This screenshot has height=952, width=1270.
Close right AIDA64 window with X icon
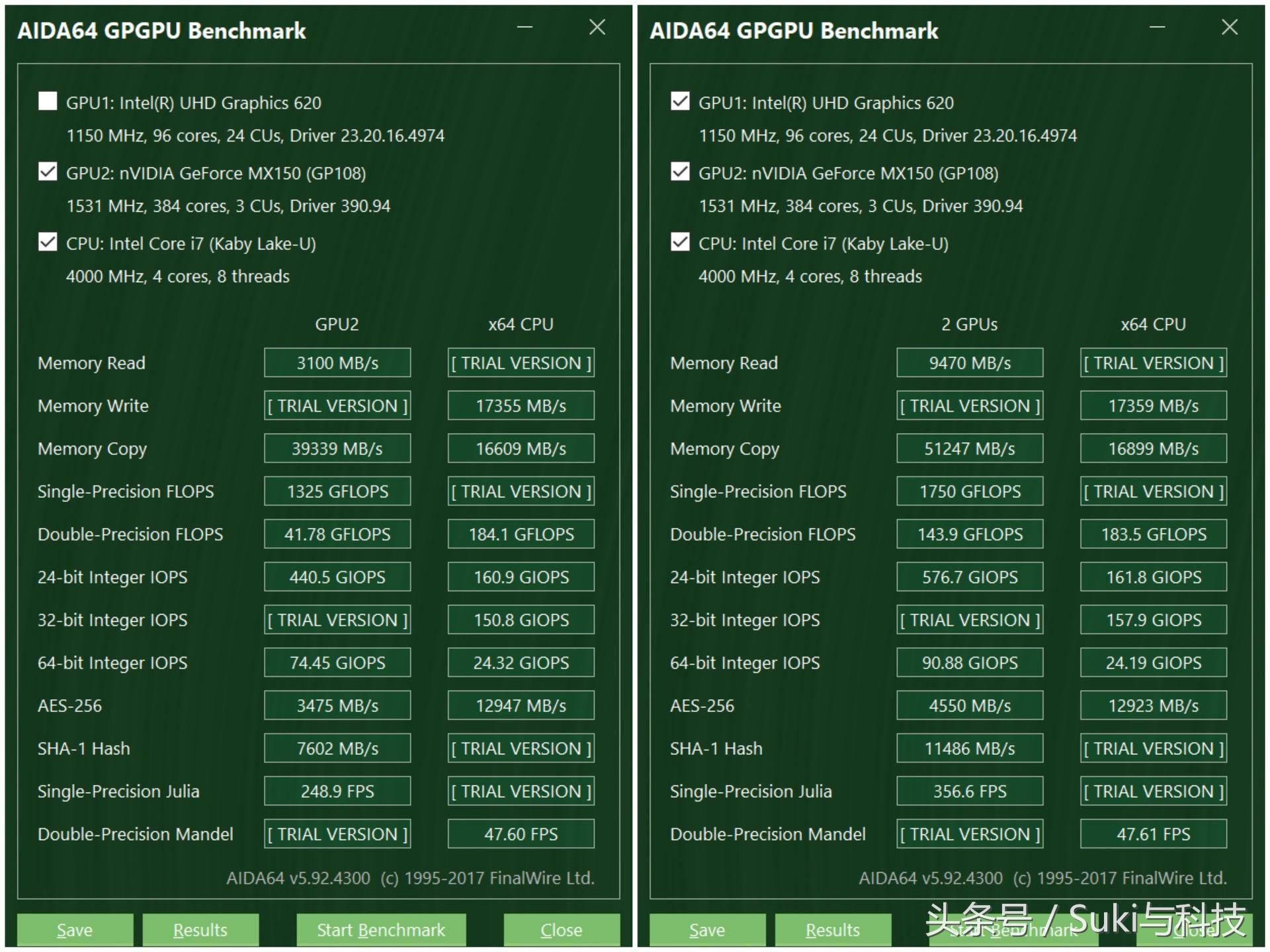(1230, 28)
